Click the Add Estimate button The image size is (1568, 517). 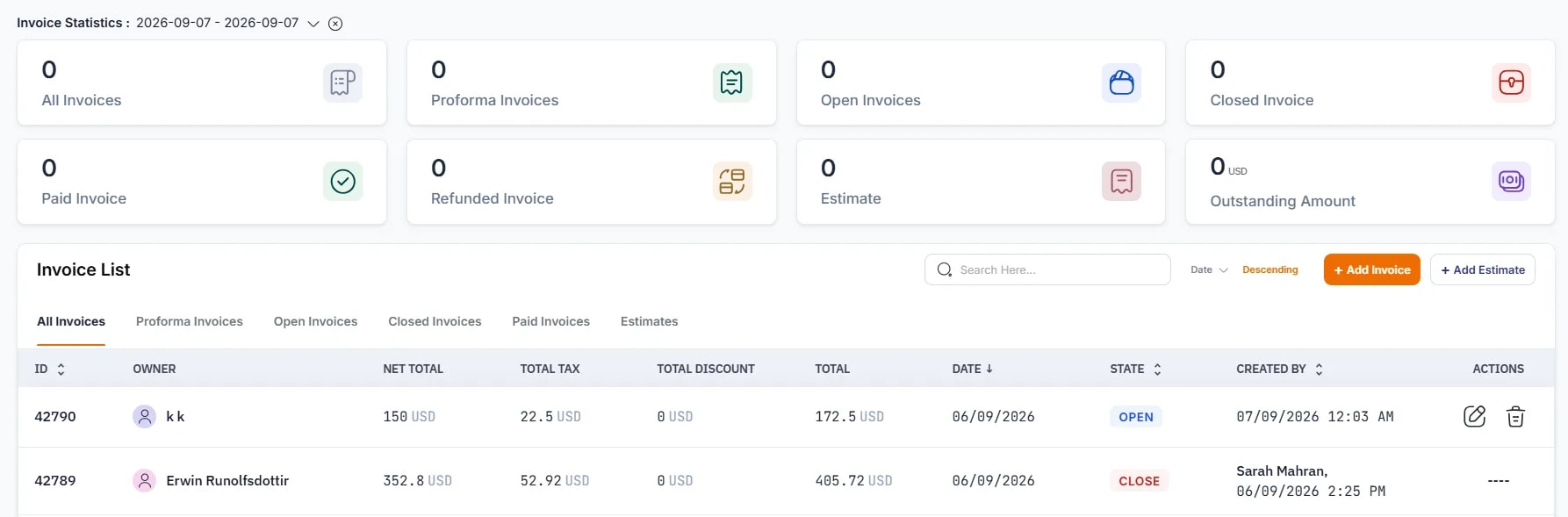tap(1482, 269)
